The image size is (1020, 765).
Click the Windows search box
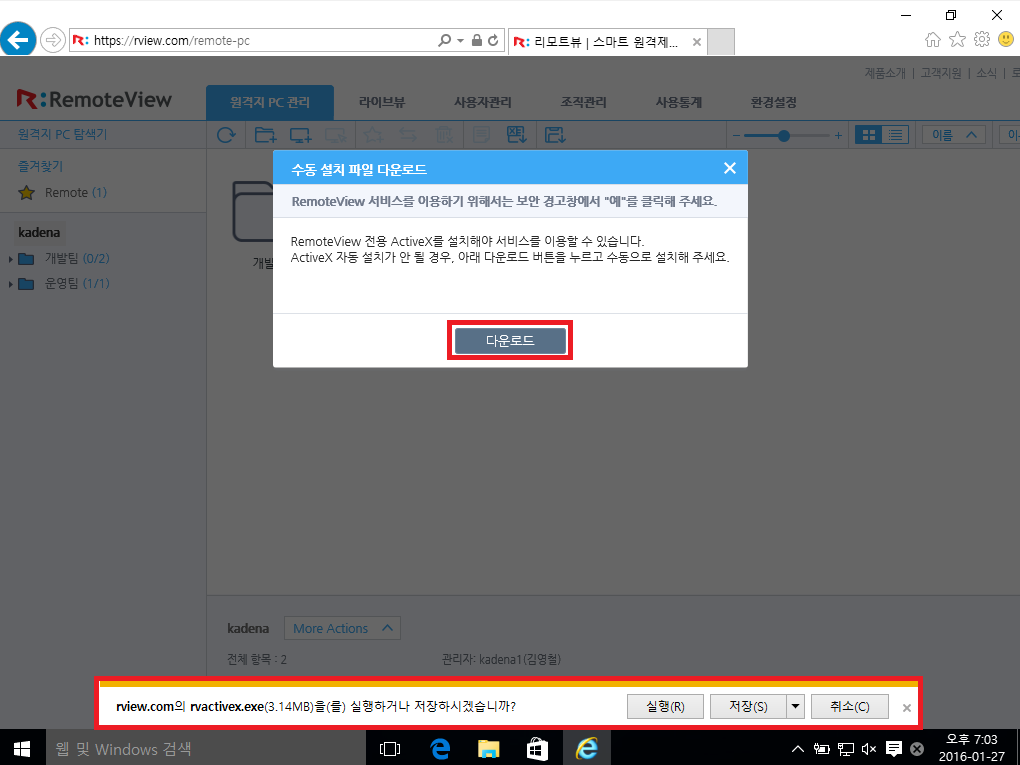tap(206, 748)
